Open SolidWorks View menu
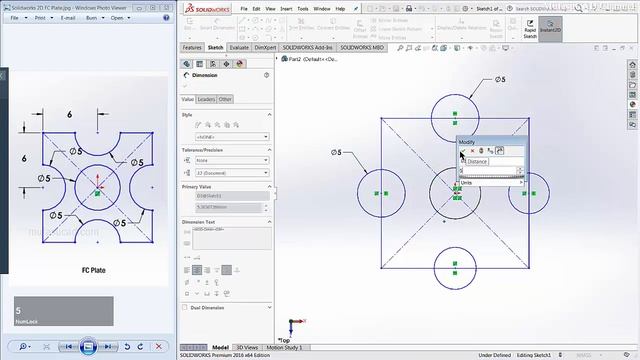This screenshot has width=640, height=360. click(270, 9)
